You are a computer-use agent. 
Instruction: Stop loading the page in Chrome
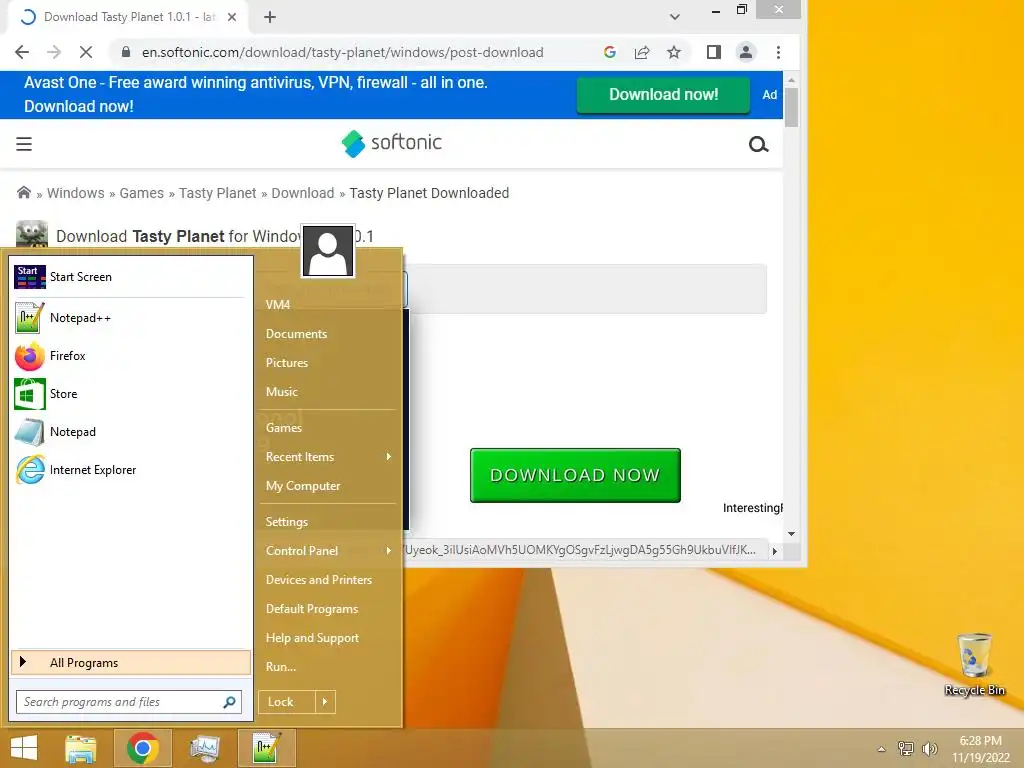point(86,52)
